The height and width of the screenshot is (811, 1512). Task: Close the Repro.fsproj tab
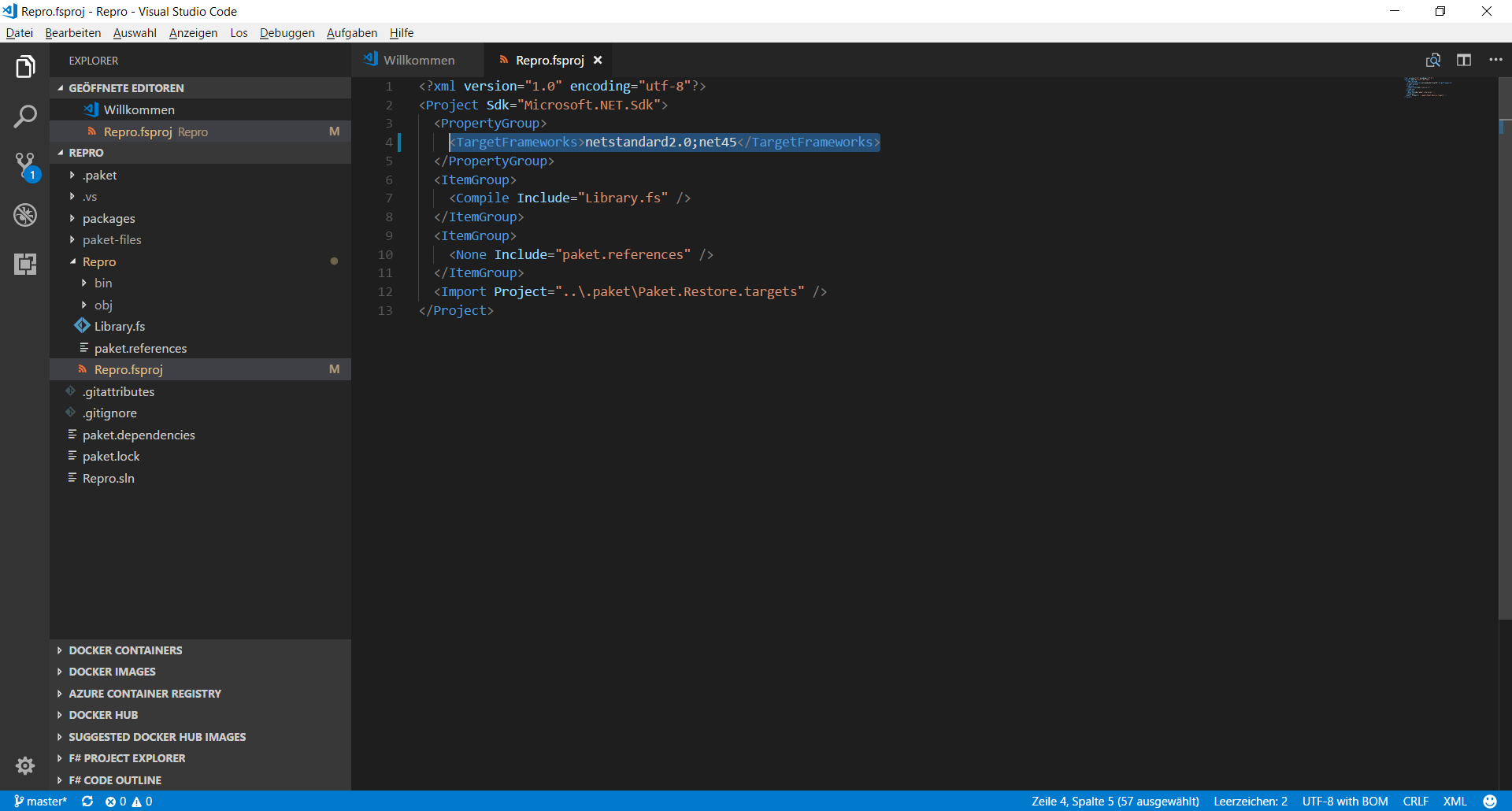[598, 60]
